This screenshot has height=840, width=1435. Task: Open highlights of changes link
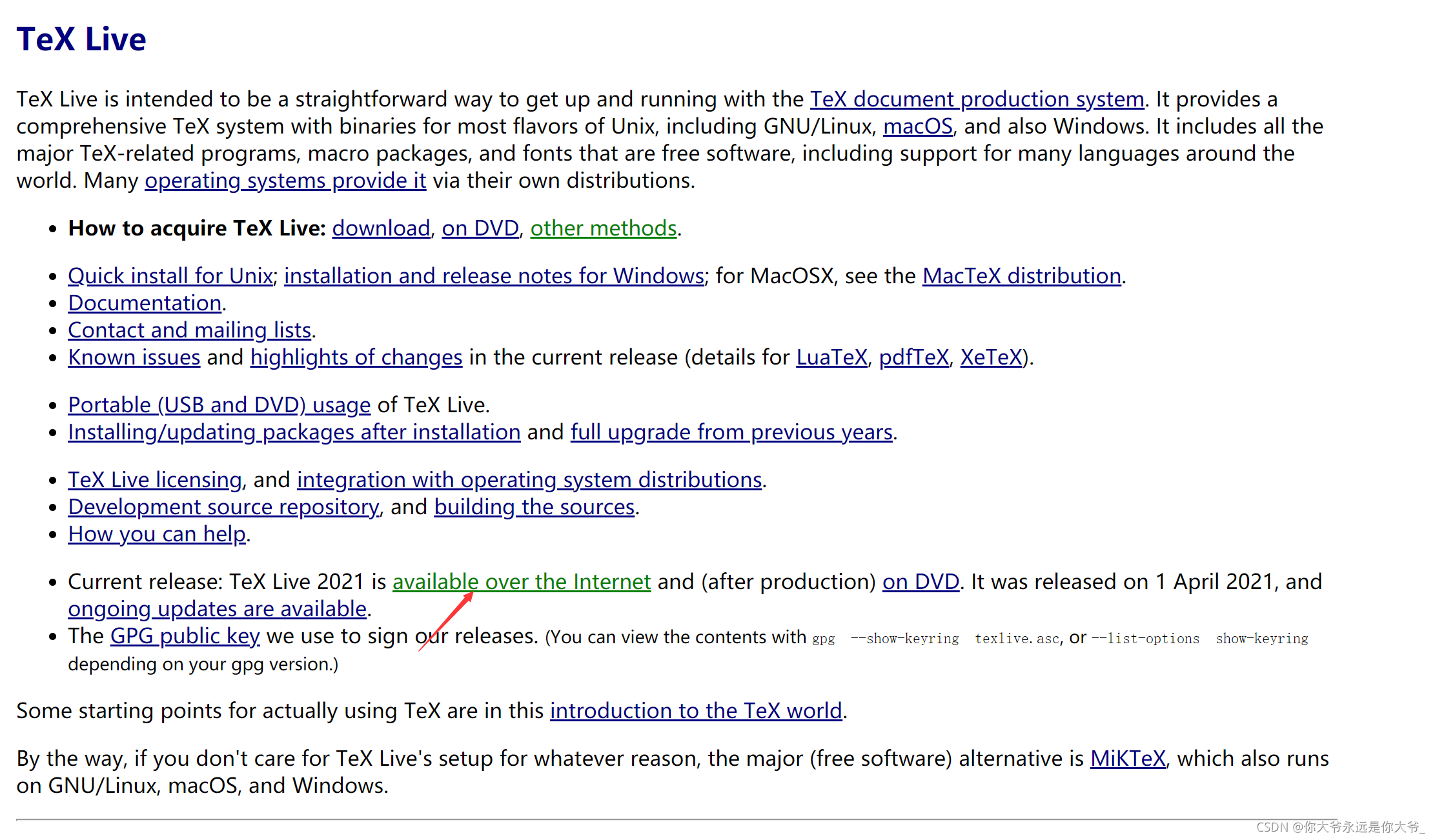[x=356, y=357]
